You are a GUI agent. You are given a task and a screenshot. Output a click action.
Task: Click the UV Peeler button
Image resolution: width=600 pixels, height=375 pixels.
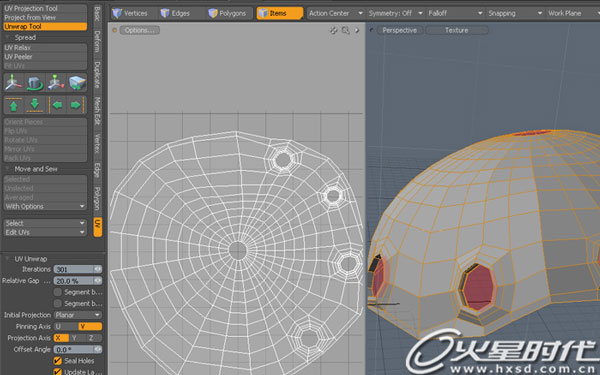click(x=45, y=57)
